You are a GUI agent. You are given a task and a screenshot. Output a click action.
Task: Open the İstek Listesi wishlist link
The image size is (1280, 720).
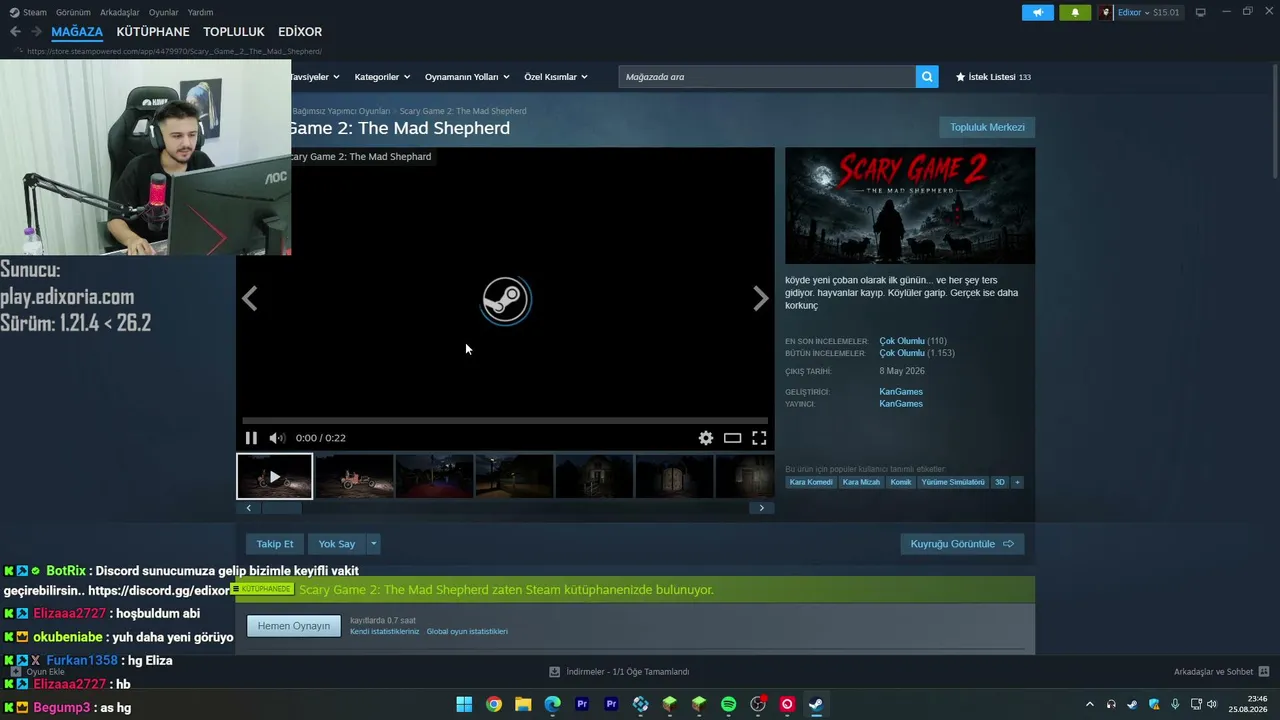click(993, 77)
